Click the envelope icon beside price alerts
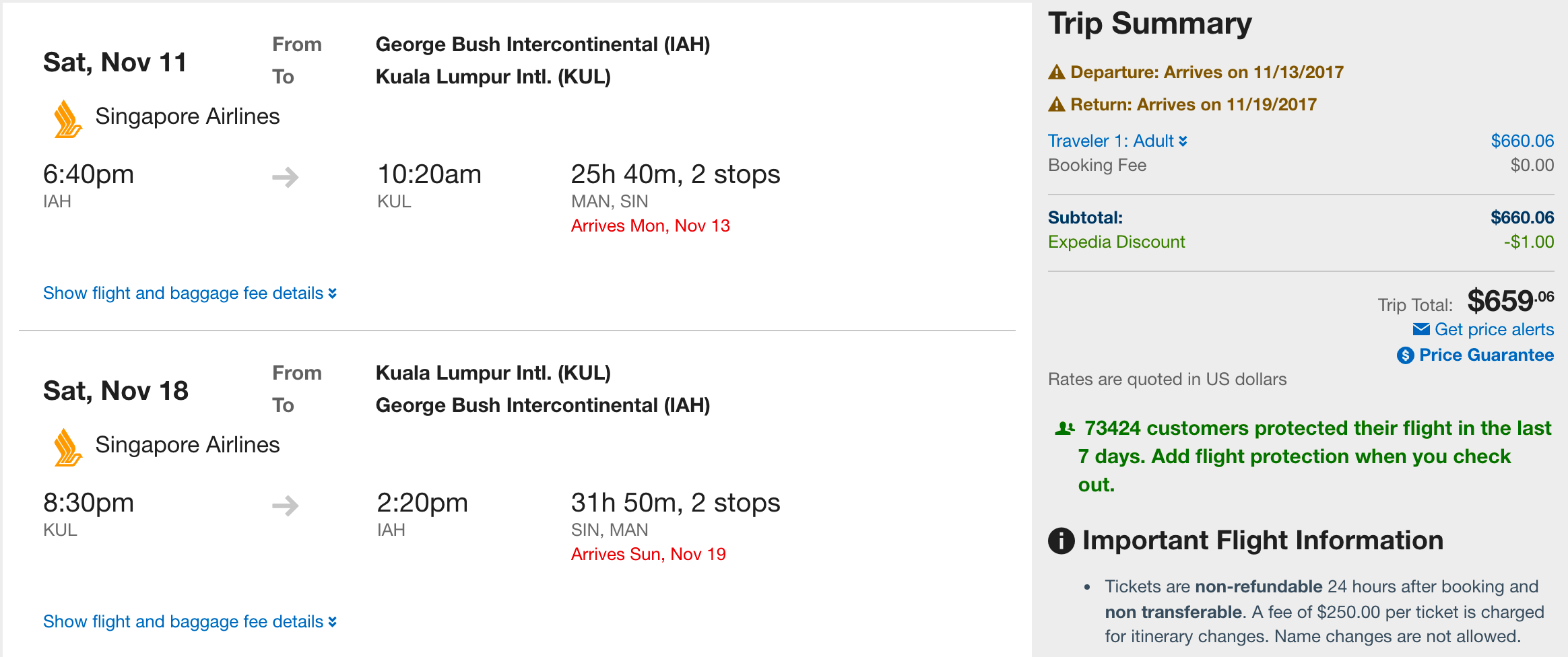Screen dimensions: 1568x657 pyautogui.click(x=1421, y=329)
